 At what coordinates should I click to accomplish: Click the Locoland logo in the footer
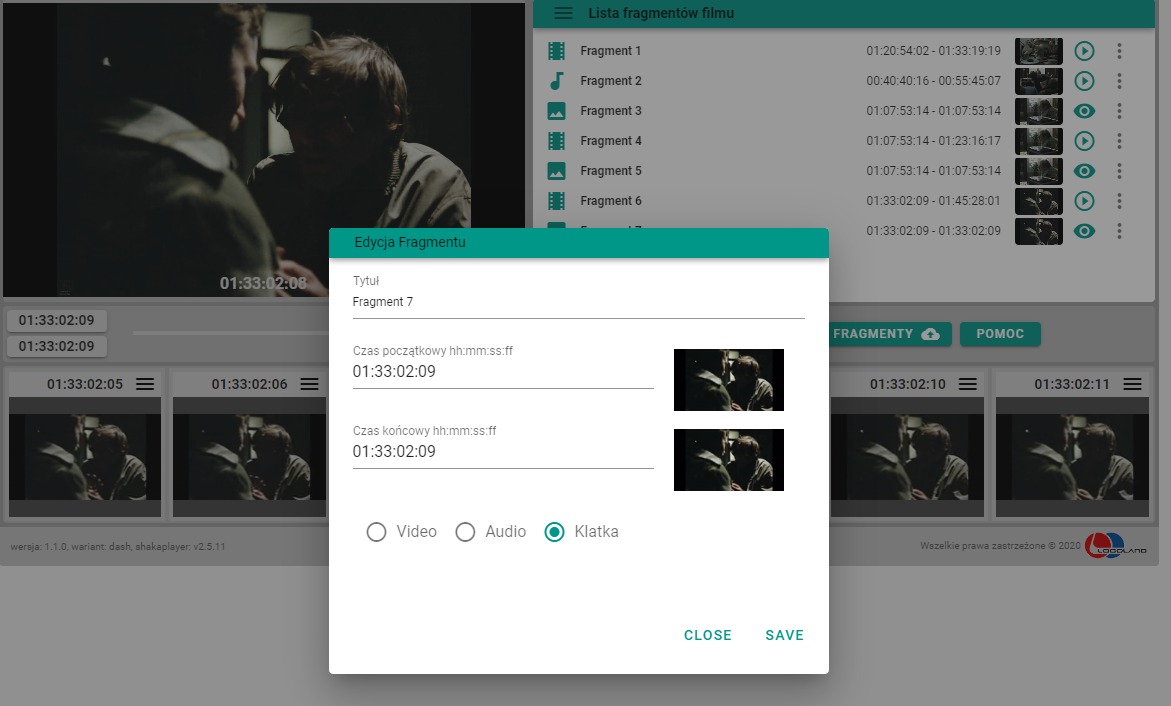(x=1116, y=545)
